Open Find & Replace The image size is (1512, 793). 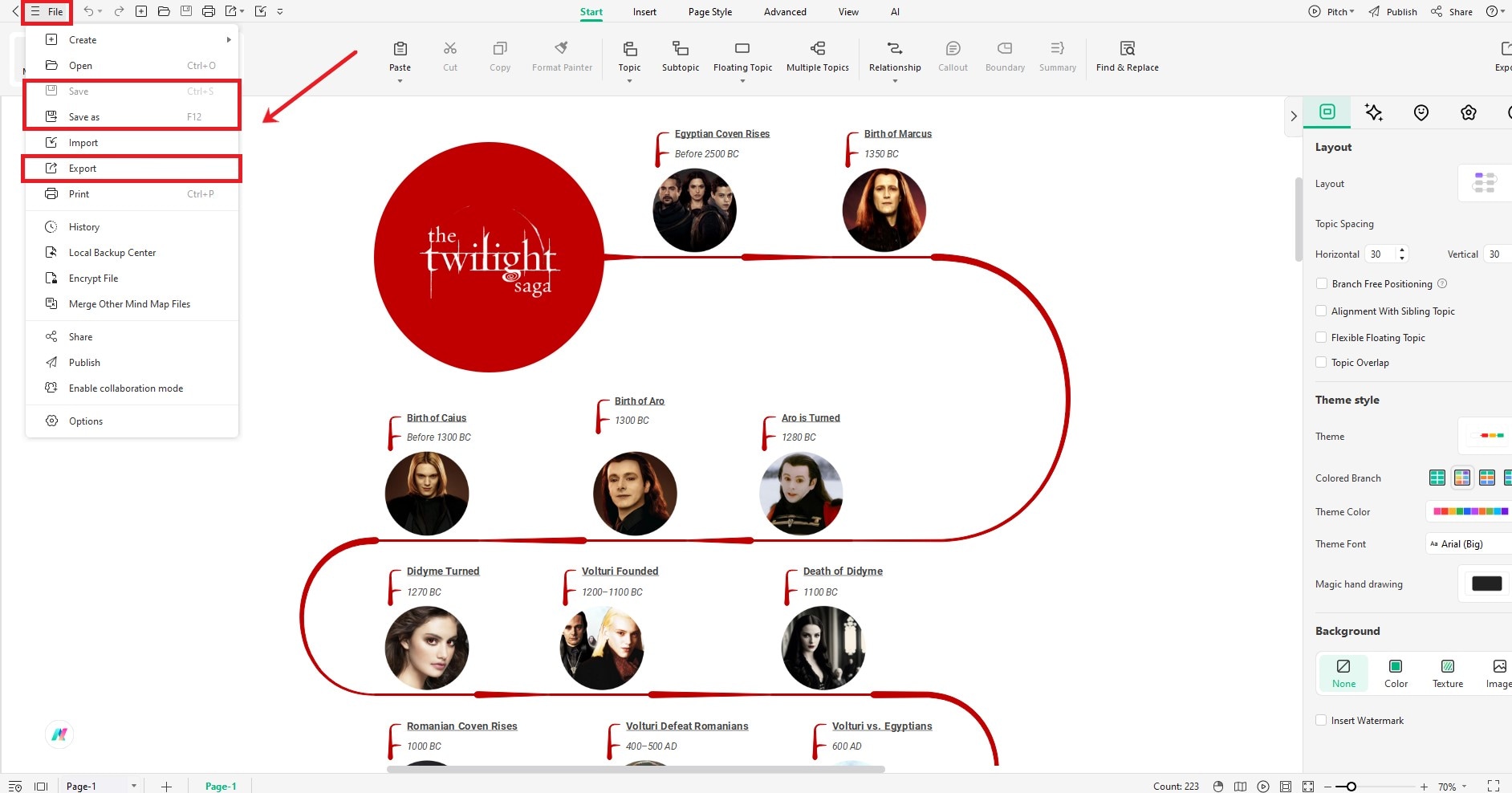tap(1127, 56)
